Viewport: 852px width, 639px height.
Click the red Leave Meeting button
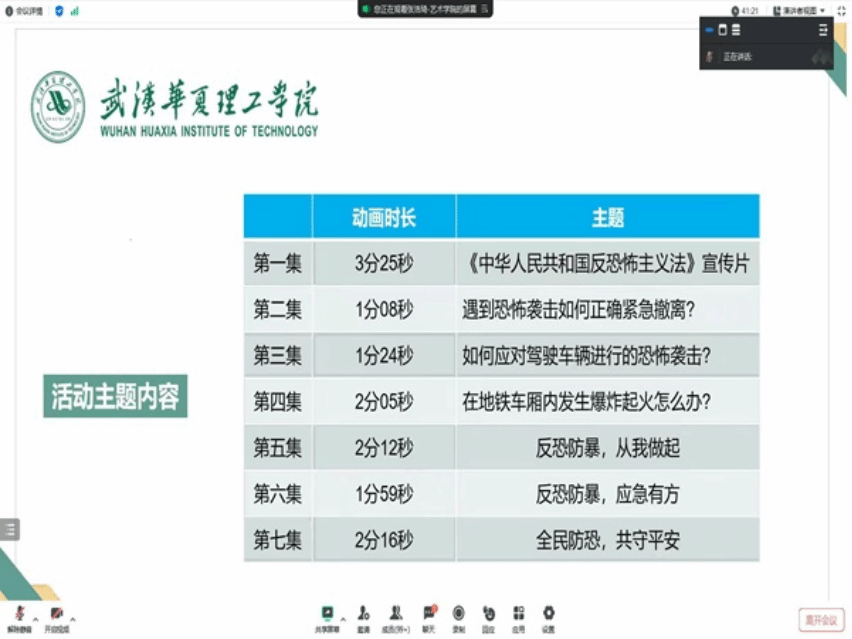(822, 620)
